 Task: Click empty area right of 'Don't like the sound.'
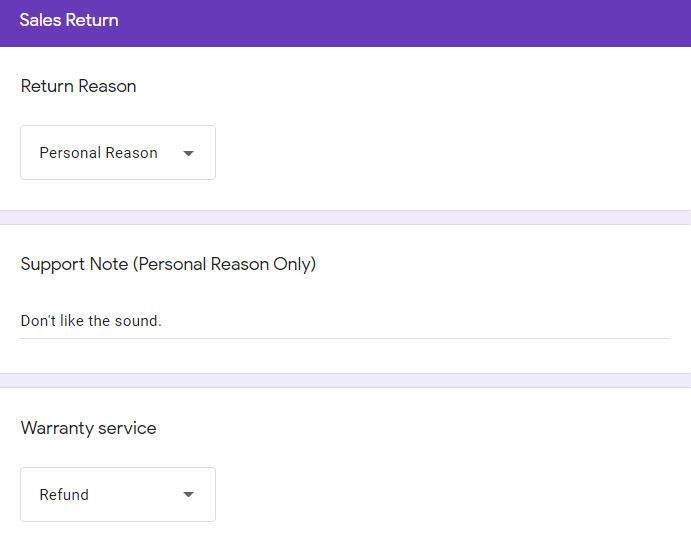point(414,321)
